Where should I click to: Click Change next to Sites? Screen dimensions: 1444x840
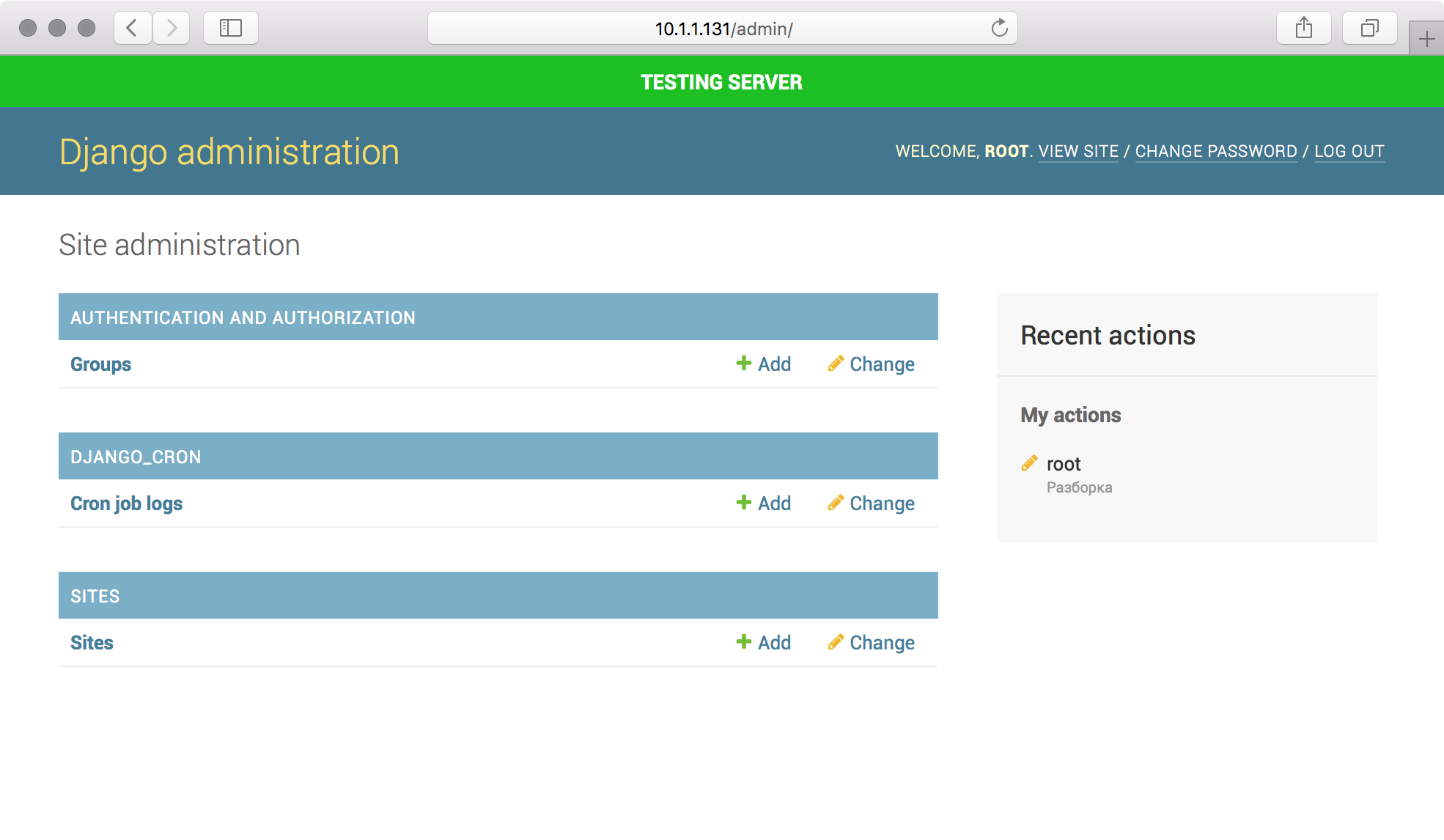pos(872,643)
